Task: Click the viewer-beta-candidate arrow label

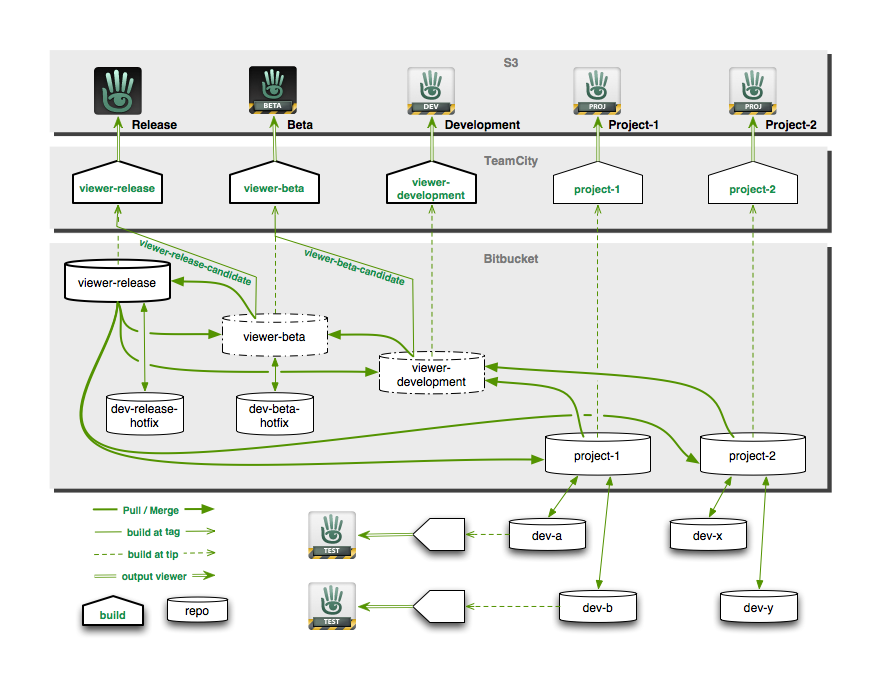Action: point(355,266)
